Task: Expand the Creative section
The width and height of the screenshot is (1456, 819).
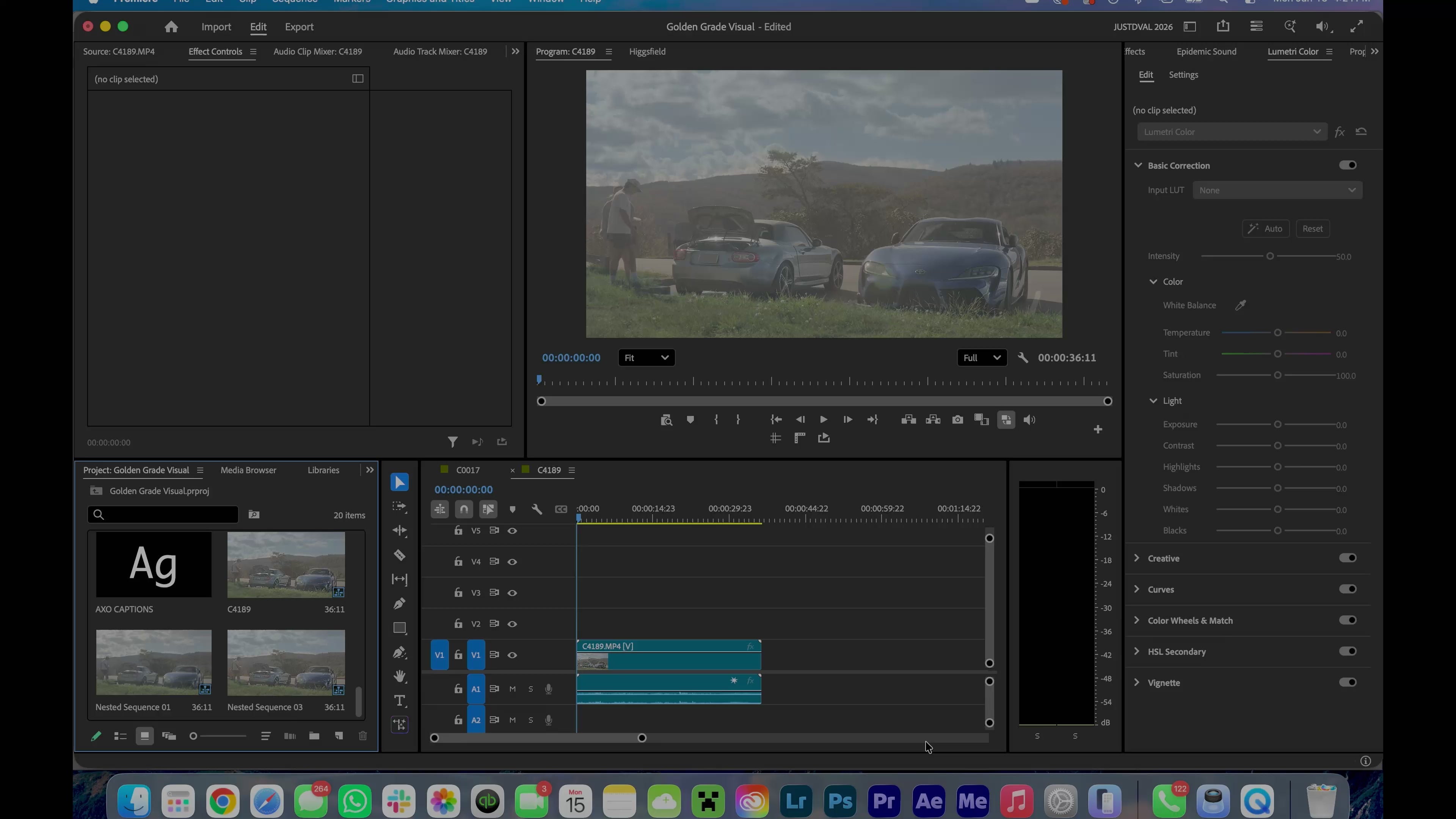Action: click(x=1137, y=558)
